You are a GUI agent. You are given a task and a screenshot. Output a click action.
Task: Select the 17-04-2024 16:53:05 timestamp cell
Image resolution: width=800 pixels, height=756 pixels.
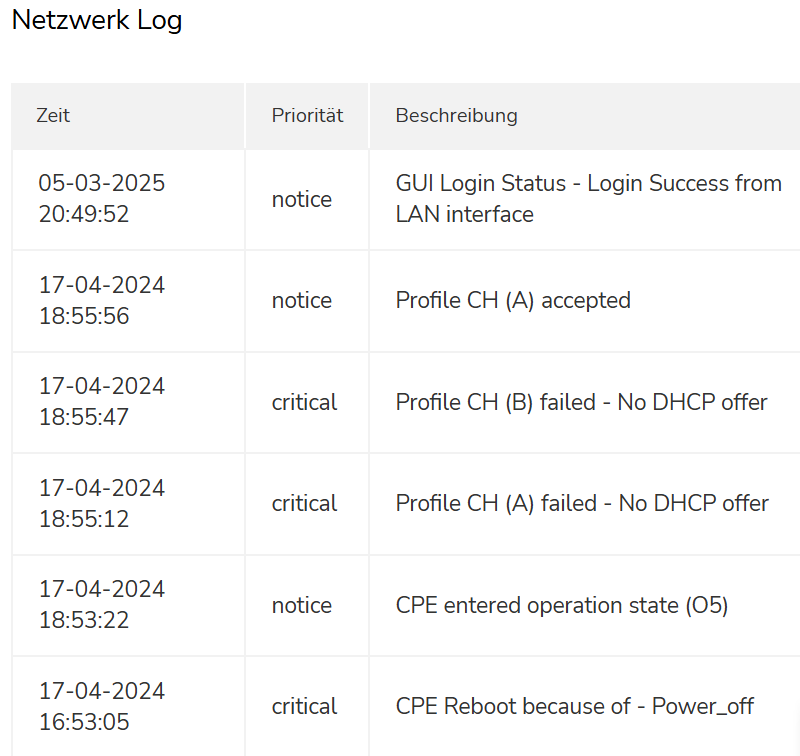point(101,706)
